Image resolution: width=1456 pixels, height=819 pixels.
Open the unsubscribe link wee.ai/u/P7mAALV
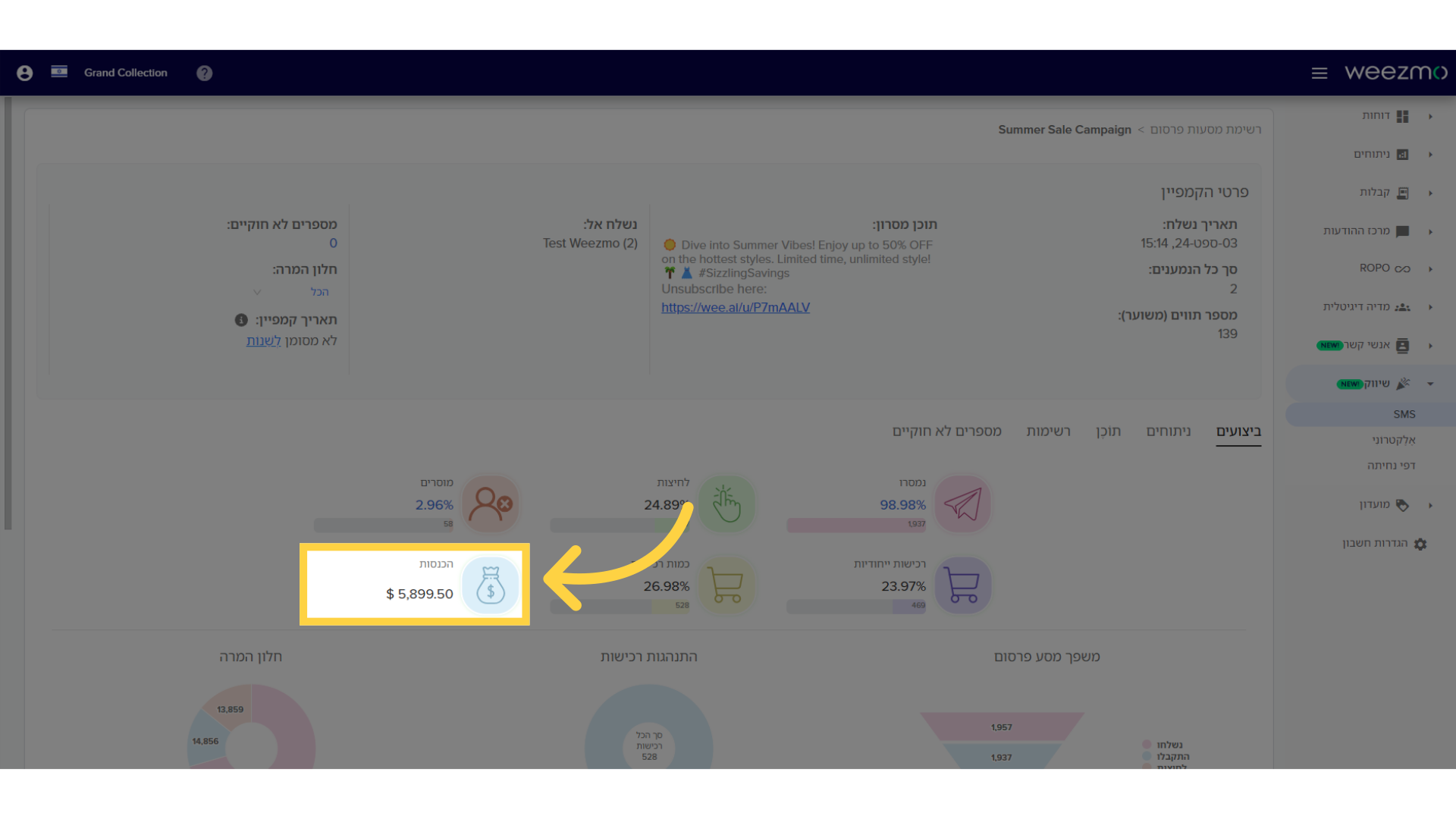click(x=735, y=307)
